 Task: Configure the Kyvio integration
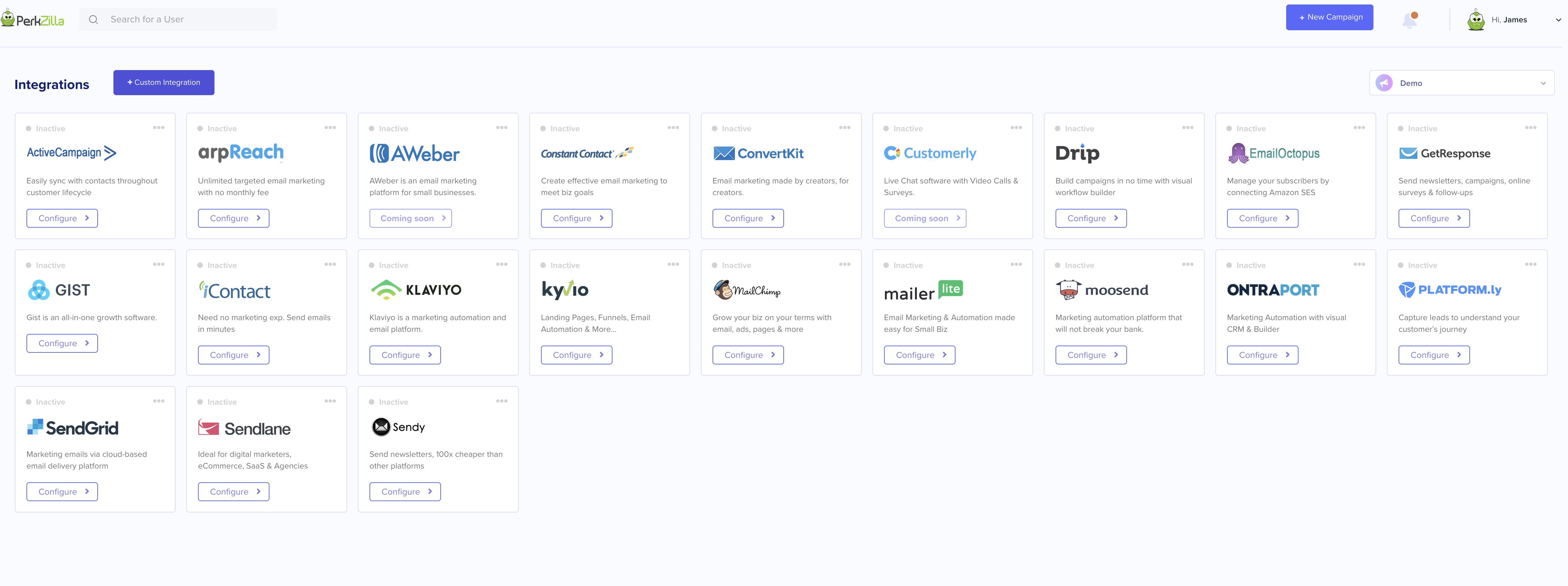tap(576, 355)
